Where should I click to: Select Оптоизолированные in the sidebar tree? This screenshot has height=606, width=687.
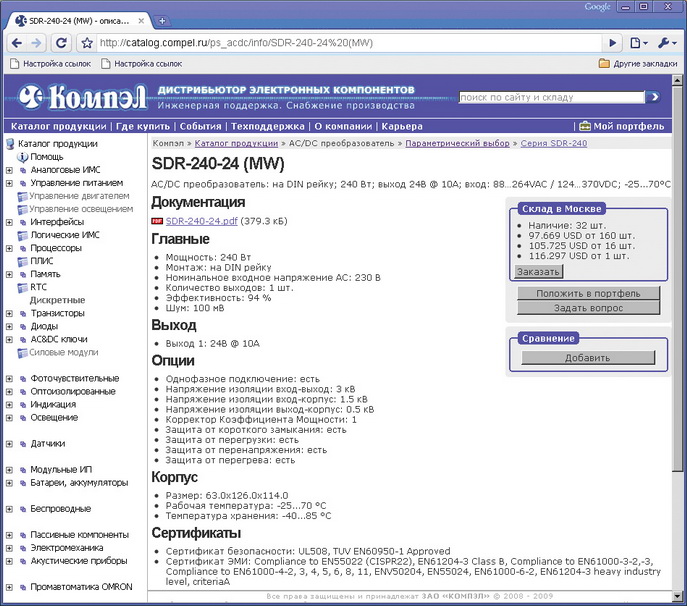click(x=73, y=391)
